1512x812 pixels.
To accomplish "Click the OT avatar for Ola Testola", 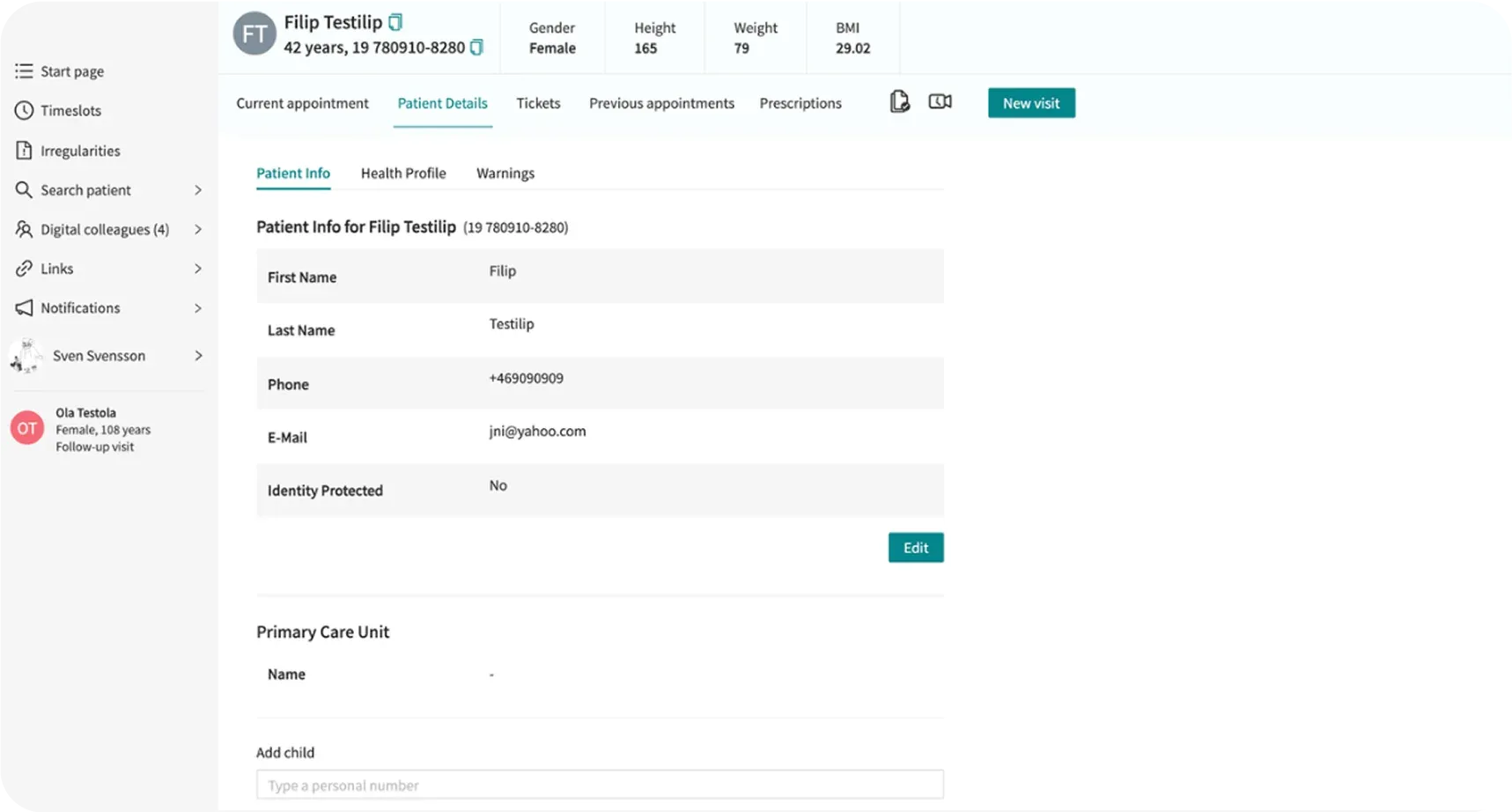I will coord(27,428).
